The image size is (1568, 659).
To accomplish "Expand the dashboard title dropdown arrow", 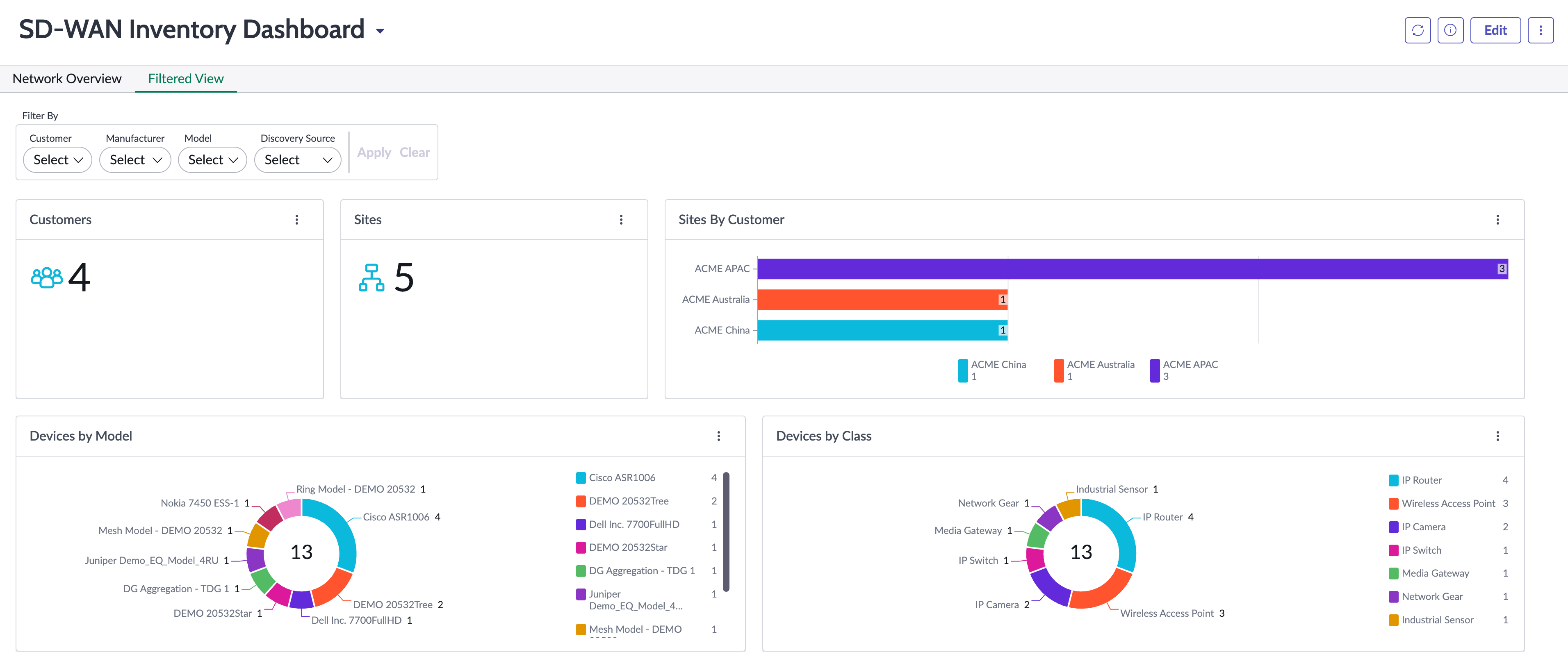I will (x=380, y=31).
